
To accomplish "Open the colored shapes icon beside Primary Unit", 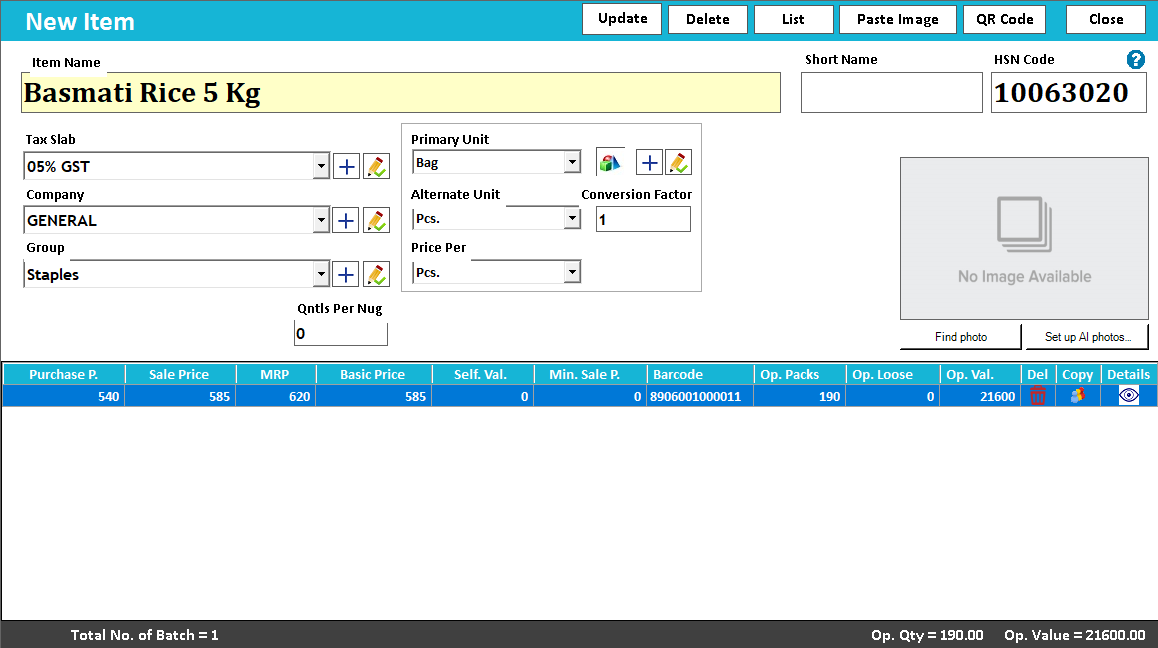I will (609, 163).
